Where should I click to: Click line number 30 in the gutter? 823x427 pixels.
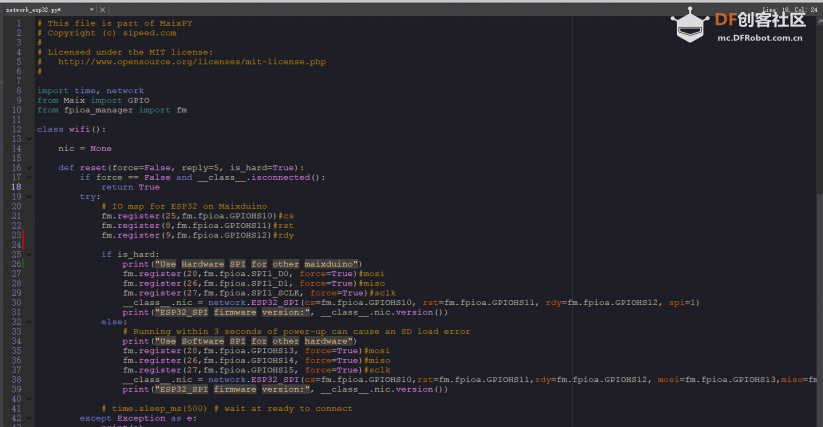click(16, 303)
